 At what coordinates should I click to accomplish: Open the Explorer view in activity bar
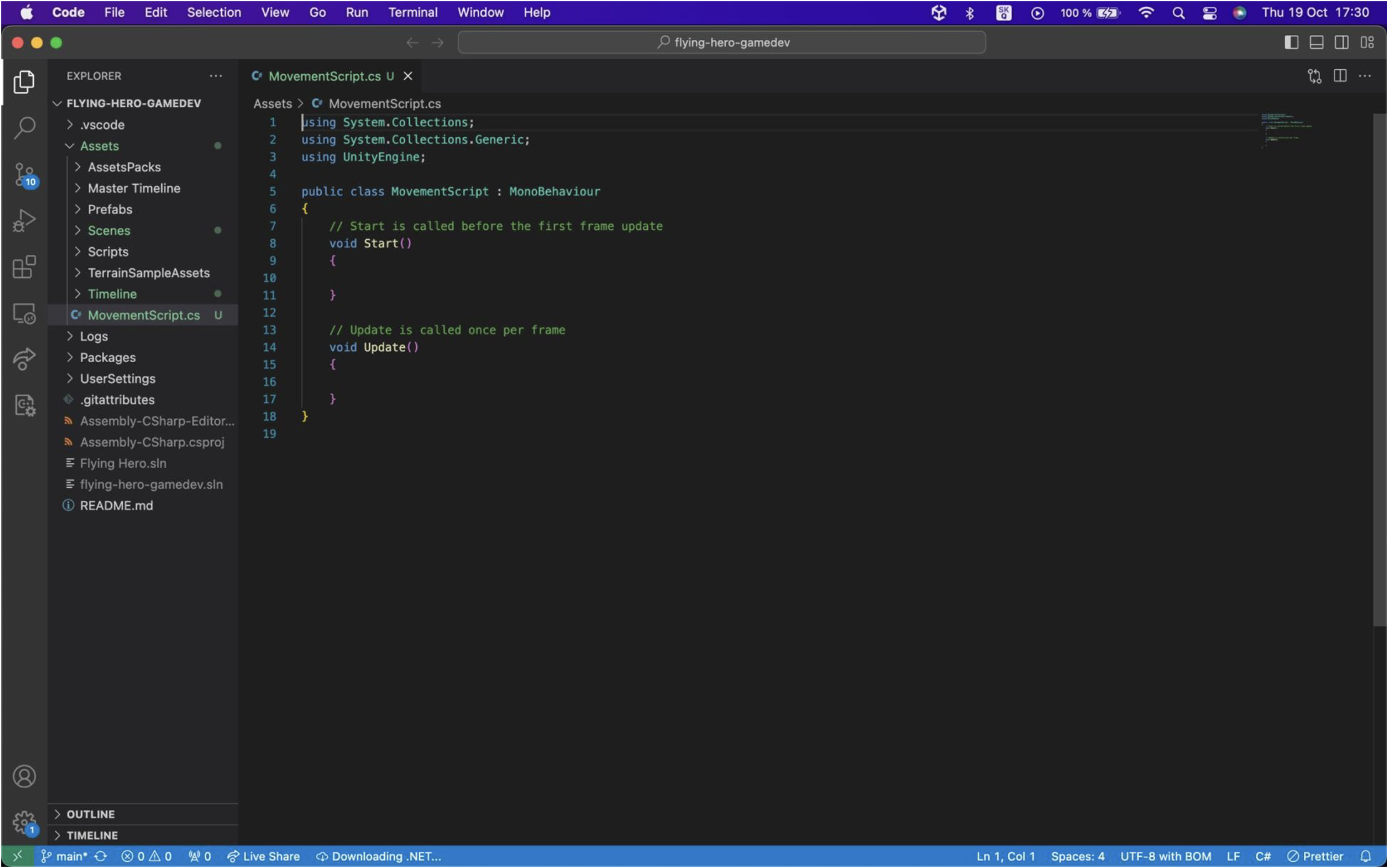click(24, 82)
